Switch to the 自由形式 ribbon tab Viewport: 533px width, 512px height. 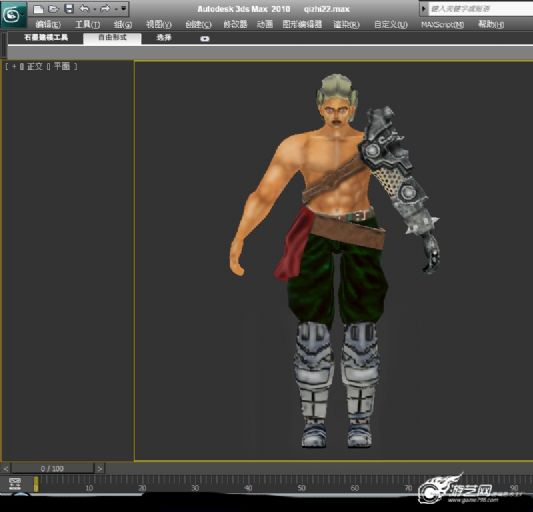pyautogui.click(x=113, y=38)
